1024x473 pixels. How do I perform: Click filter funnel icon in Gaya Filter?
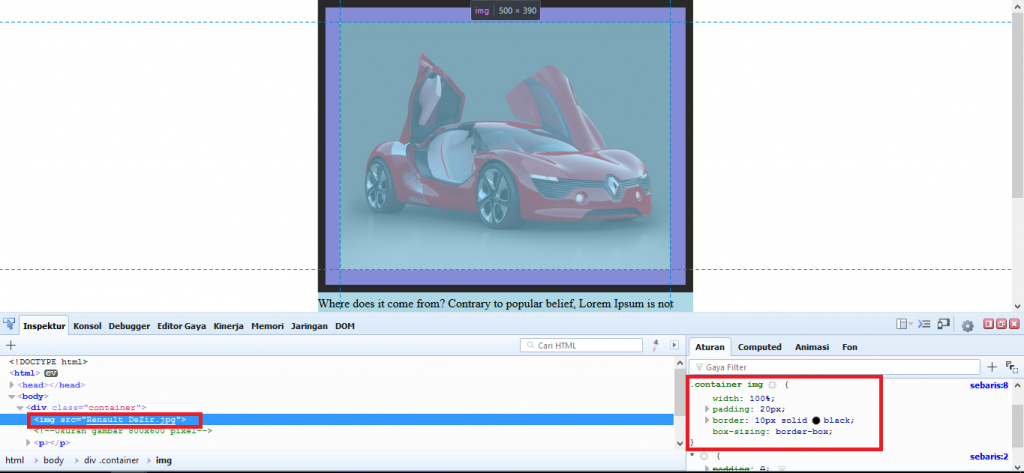(699, 367)
